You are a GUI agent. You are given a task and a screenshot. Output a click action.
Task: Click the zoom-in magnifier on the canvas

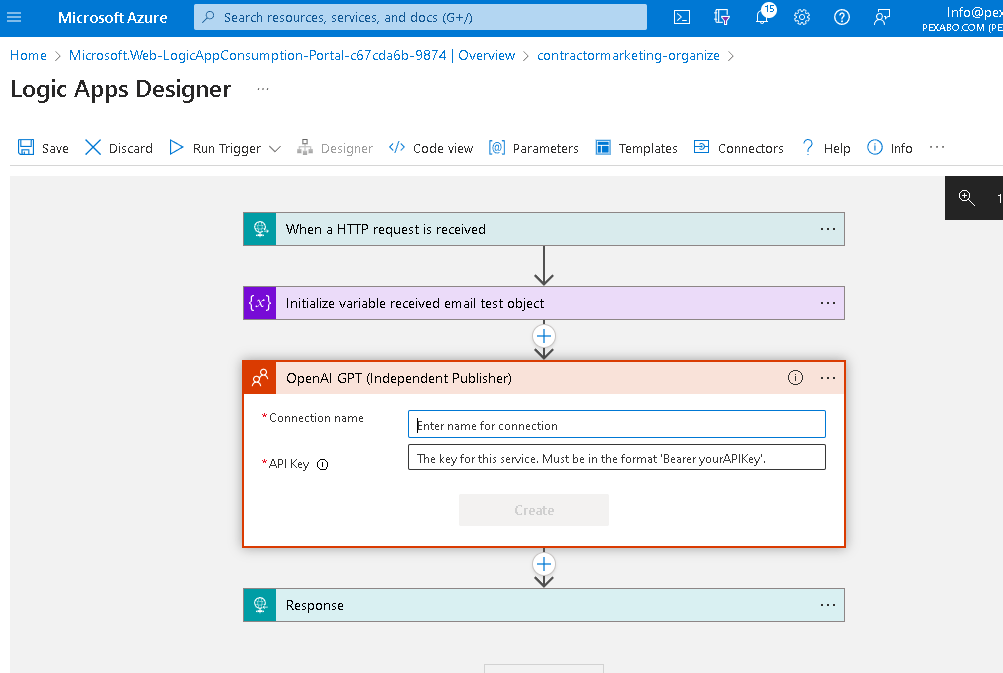[967, 198]
